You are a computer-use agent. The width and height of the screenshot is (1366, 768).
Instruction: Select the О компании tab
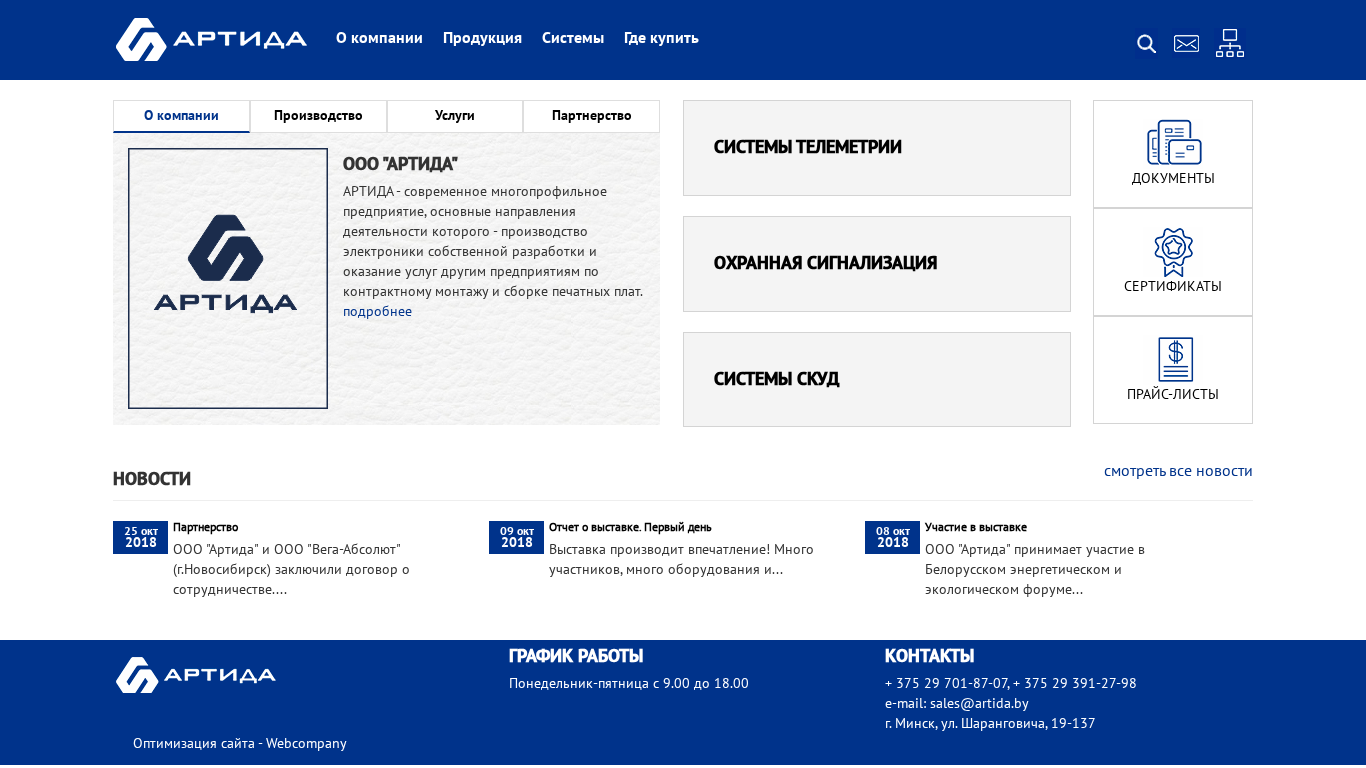pos(181,116)
